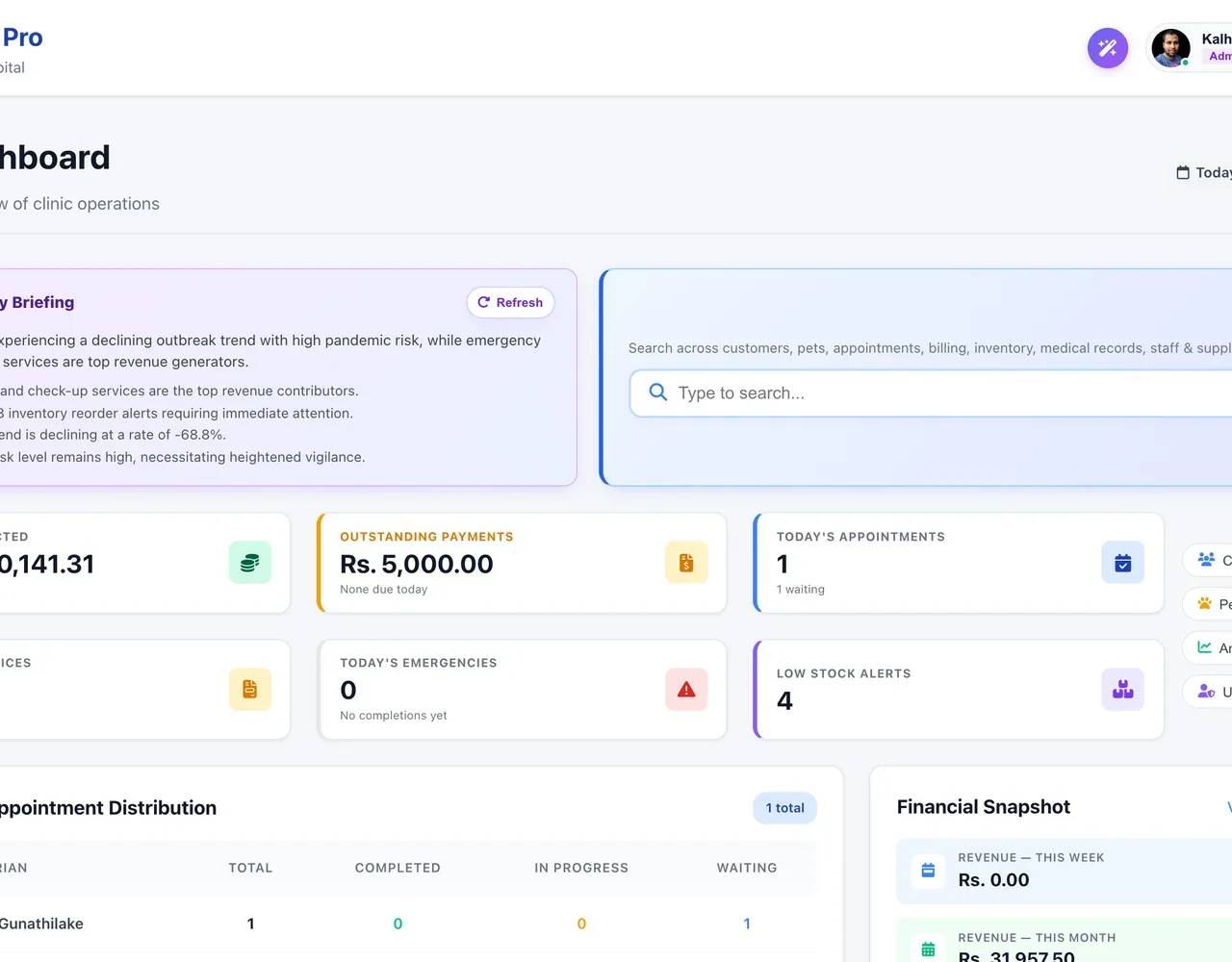Click the 1 total badge
Image resolution: width=1232 pixels, height=962 pixels.
785,808
